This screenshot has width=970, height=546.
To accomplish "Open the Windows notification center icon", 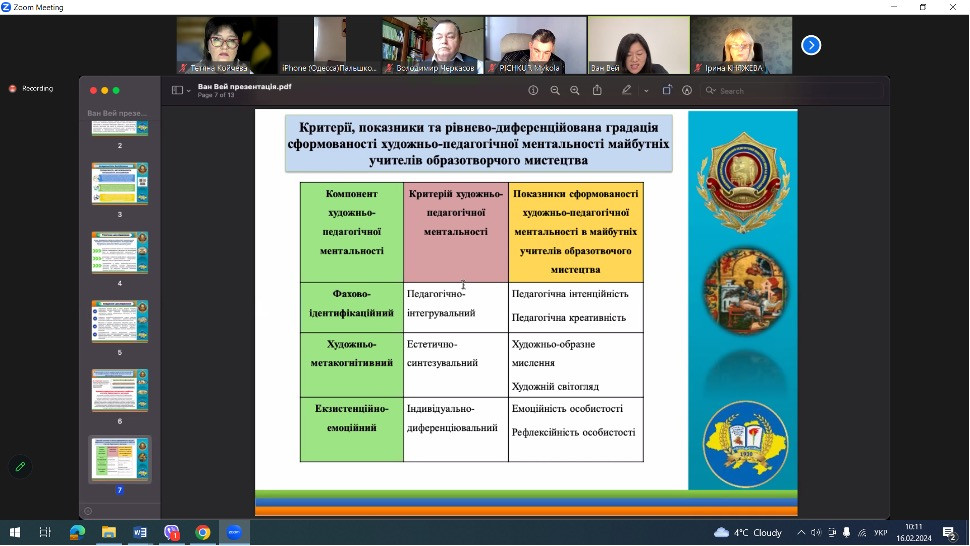I will pyautogui.click(x=950, y=532).
